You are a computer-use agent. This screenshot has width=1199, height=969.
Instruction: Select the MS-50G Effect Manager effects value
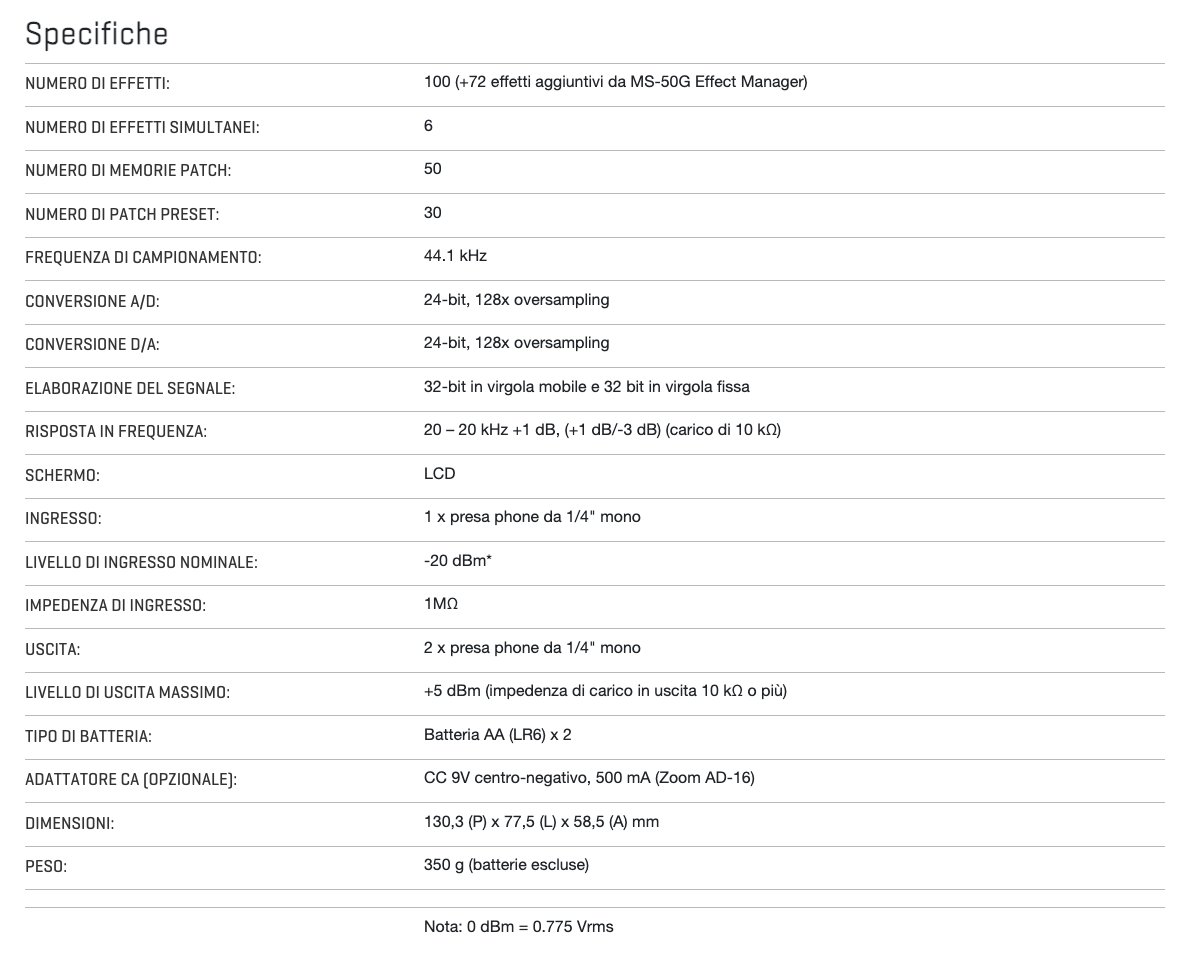[615, 82]
